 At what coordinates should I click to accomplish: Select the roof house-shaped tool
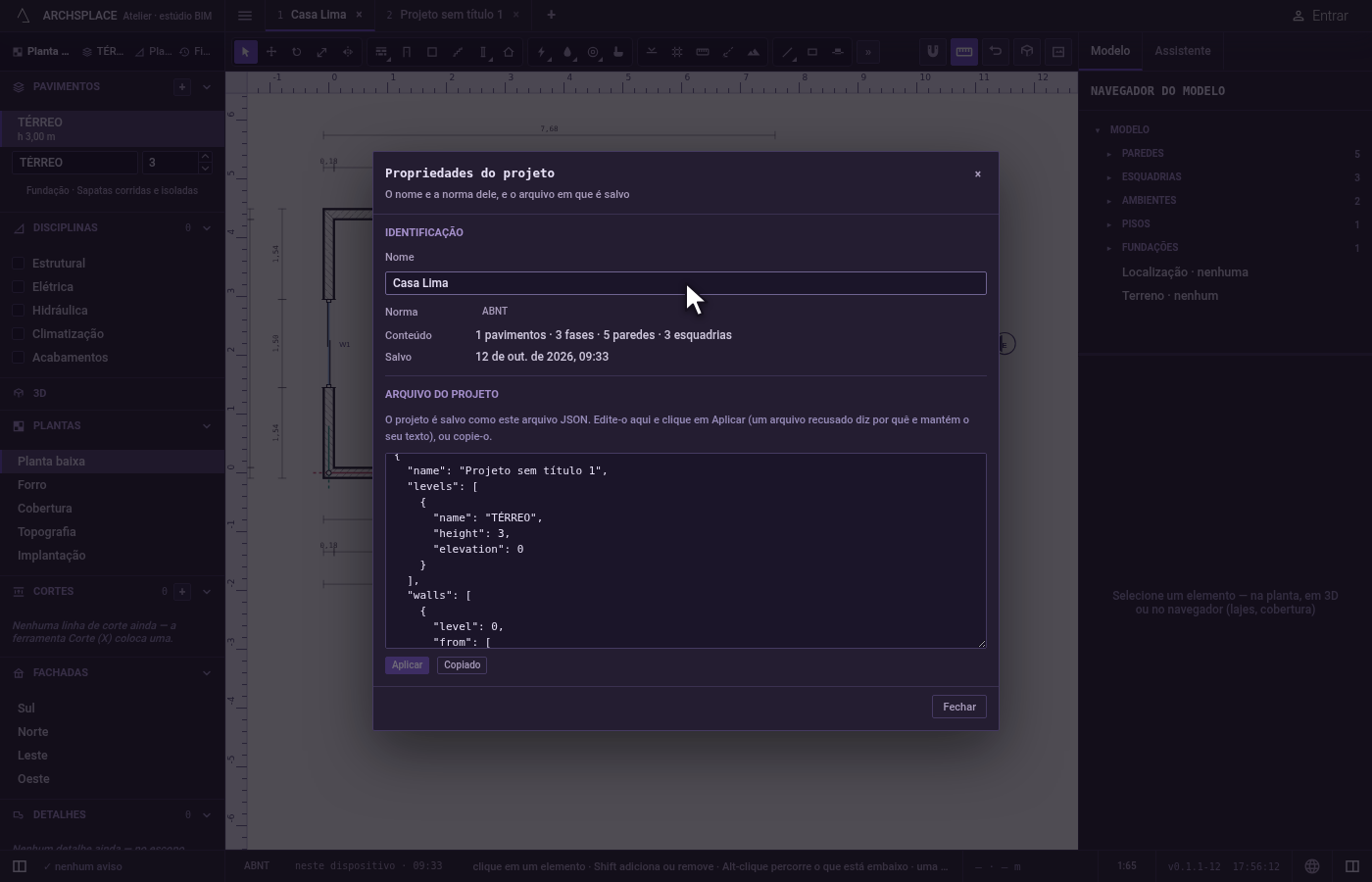tap(509, 52)
